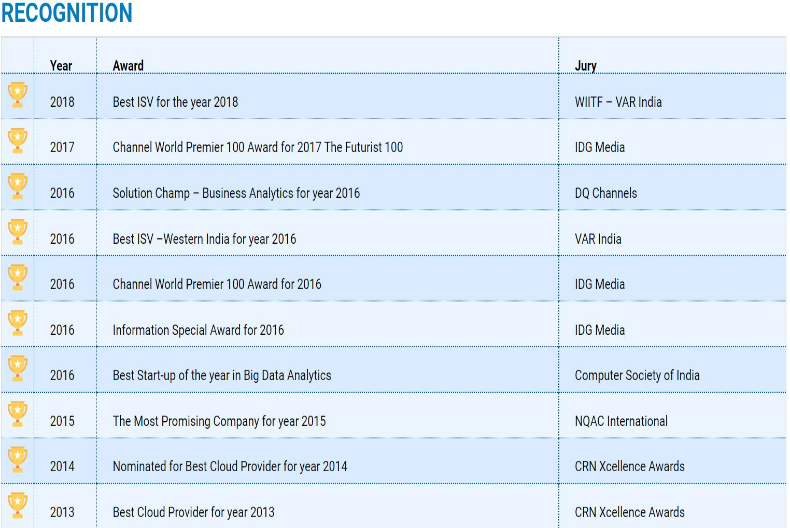Select trophy icon next to Solution Champ award
790x528 pixels.
(18, 186)
